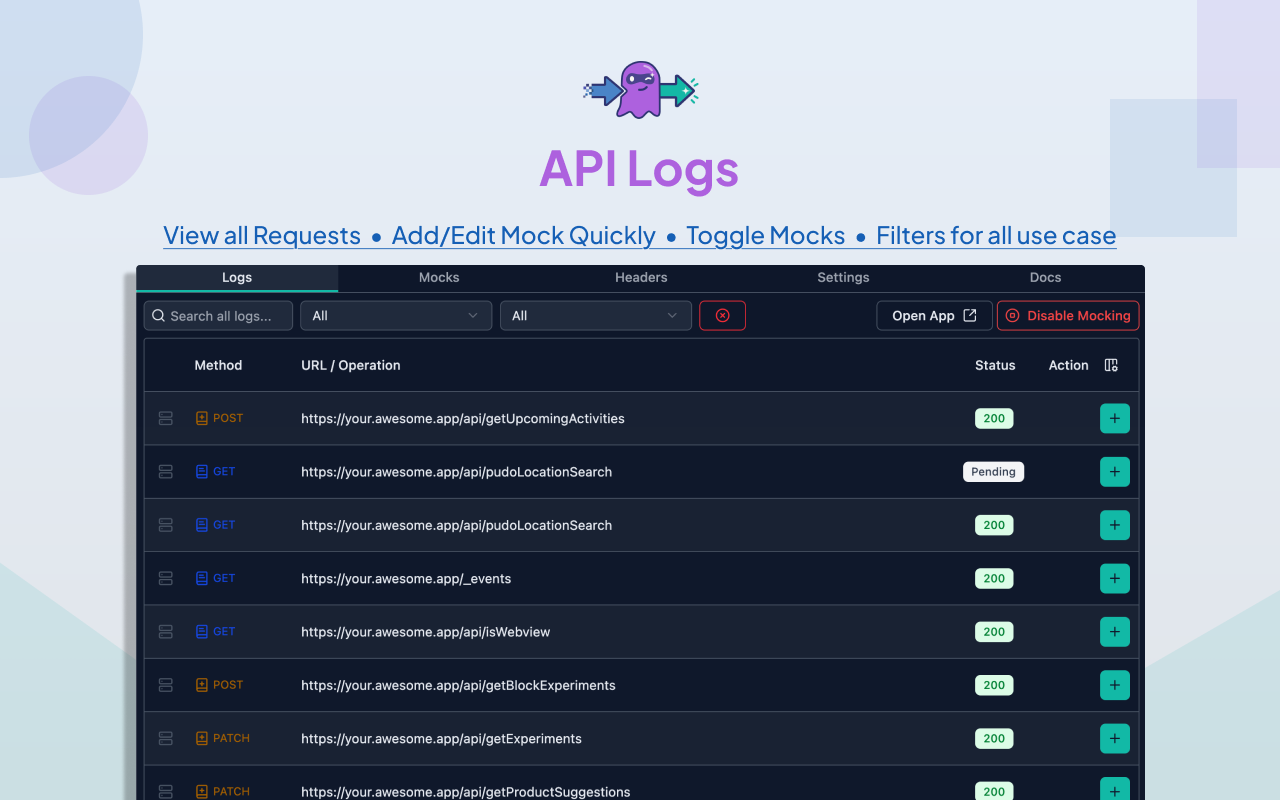Clear logs with the red circle-x button
The height and width of the screenshot is (800, 1280).
722,316
